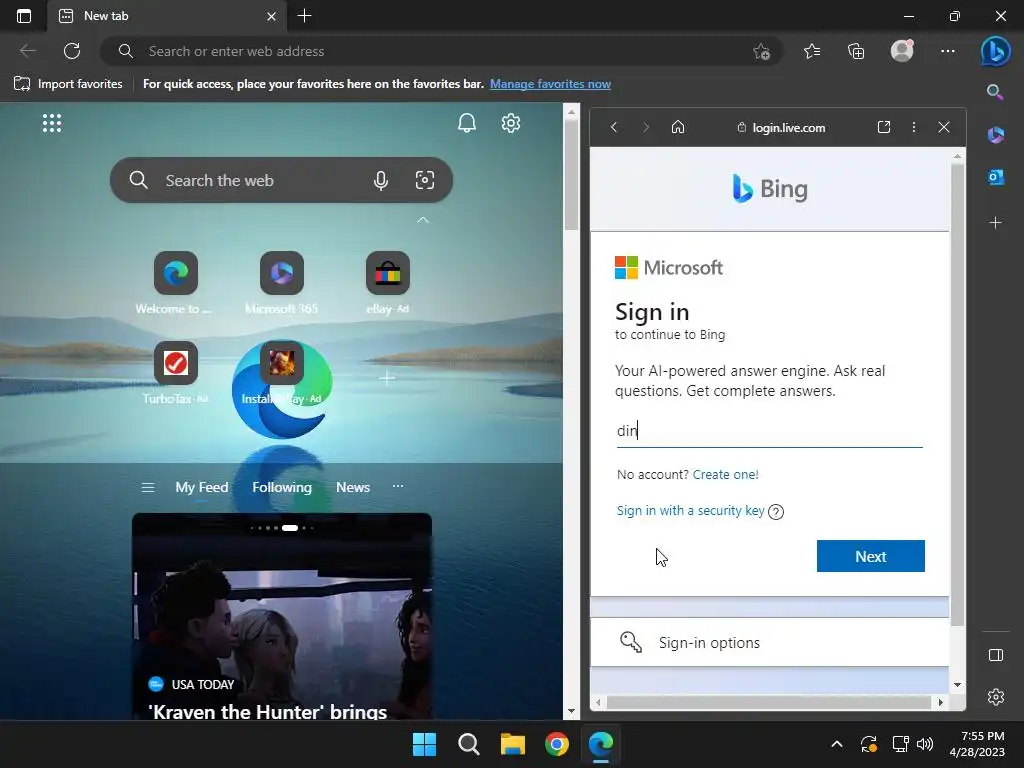
Task: Open sidebar pane more options menu
Action: point(914,127)
